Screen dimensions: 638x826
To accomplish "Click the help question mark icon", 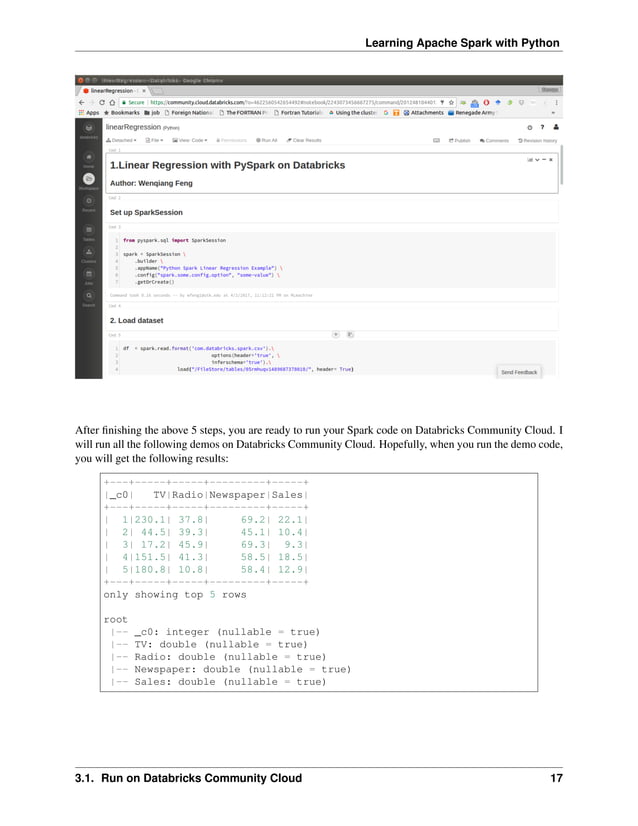I will pyautogui.click(x=542, y=127).
